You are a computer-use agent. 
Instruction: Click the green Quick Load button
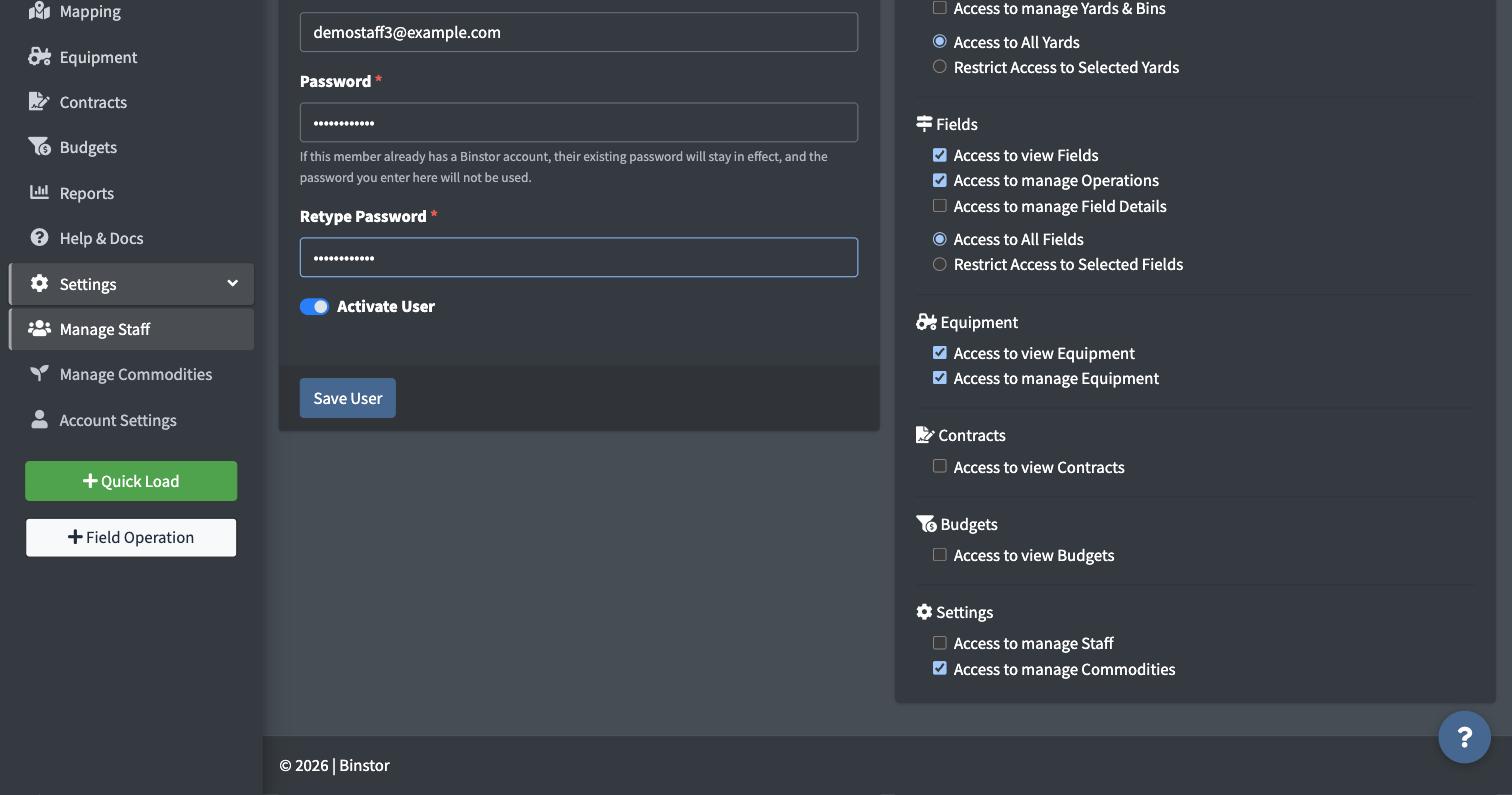[x=131, y=481]
